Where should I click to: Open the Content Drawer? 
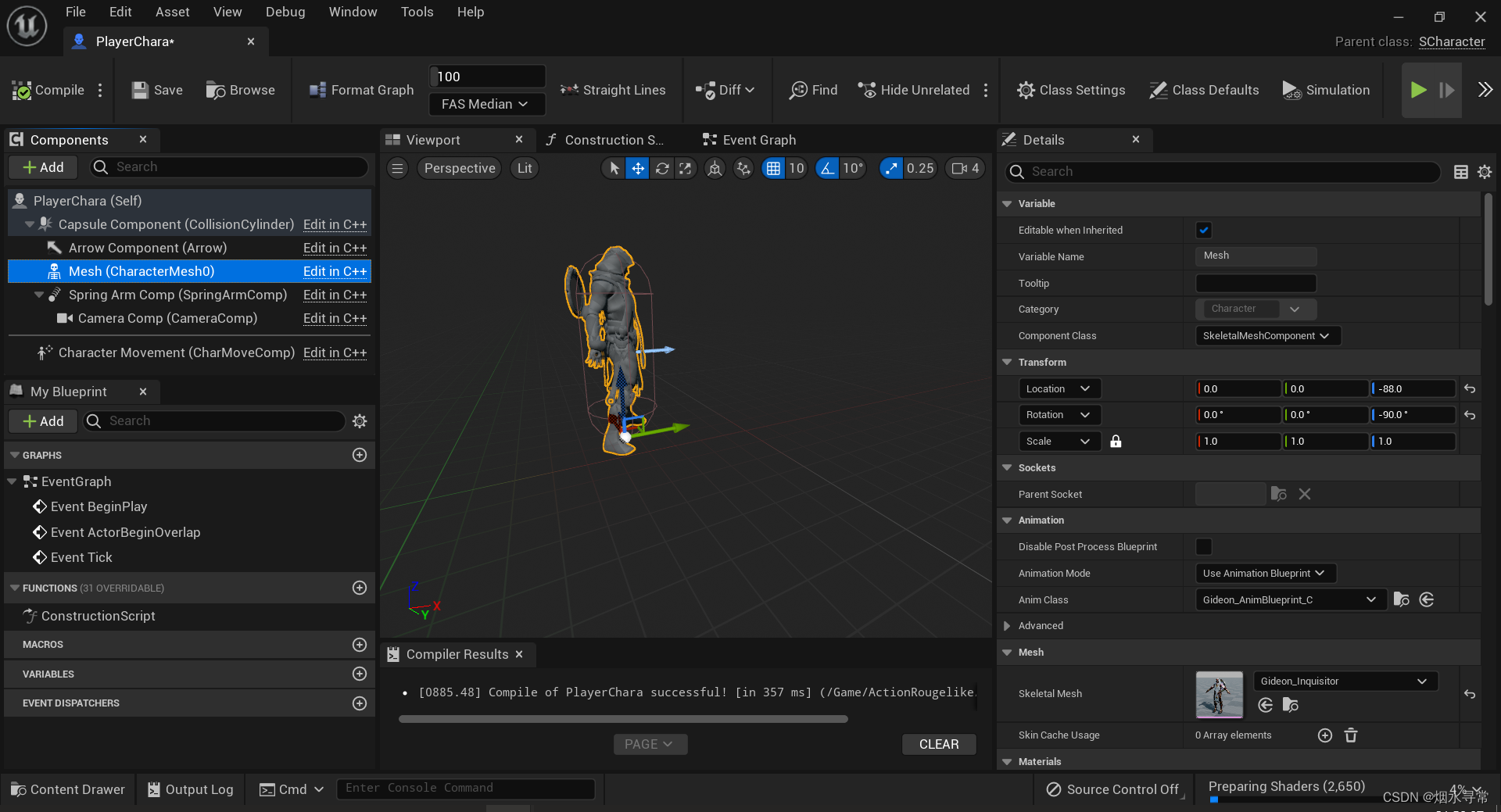pos(67,789)
